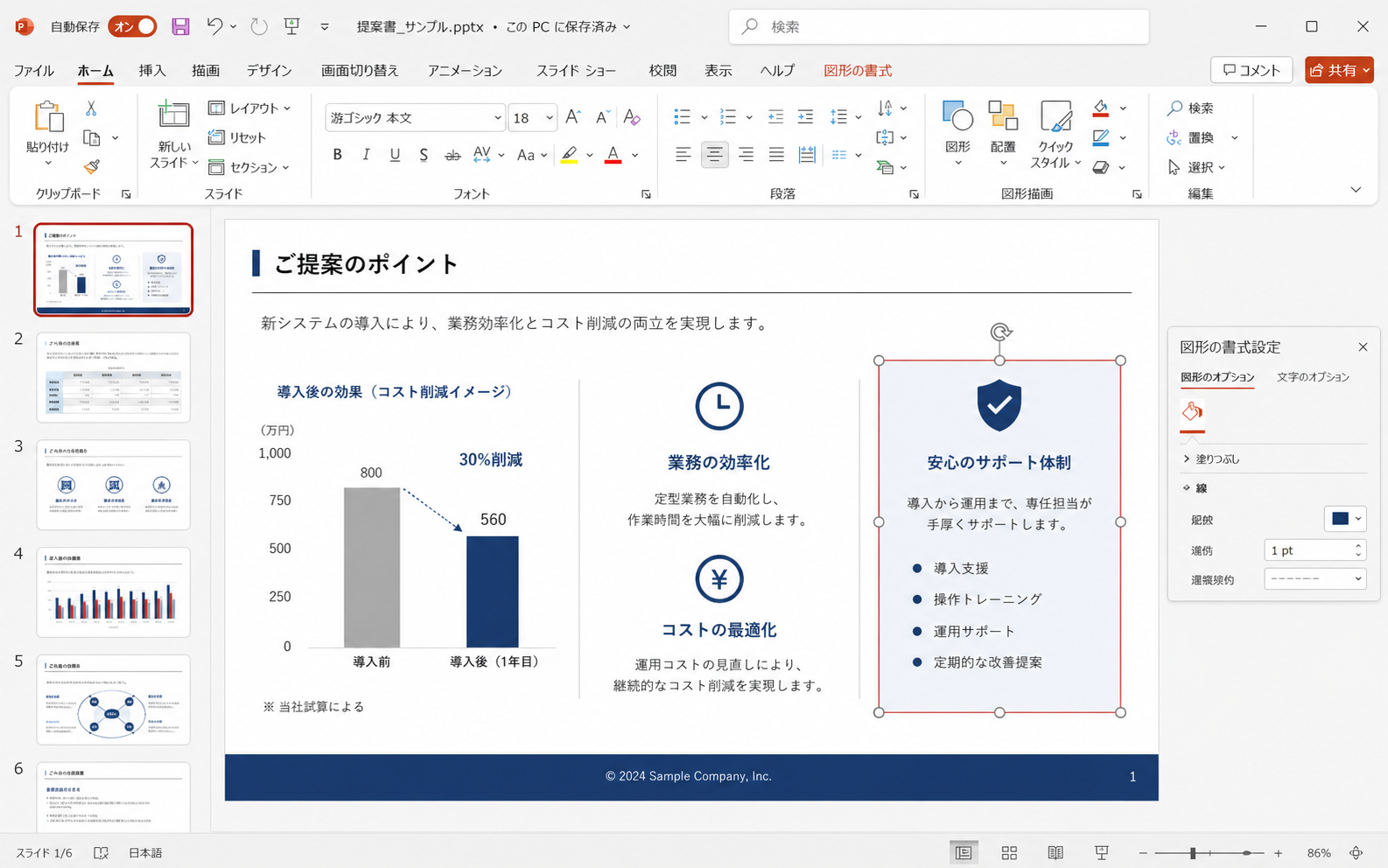Image resolution: width=1388 pixels, height=868 pixels.
Task: Click the zoom slider handle
Action: [1192, 852]
